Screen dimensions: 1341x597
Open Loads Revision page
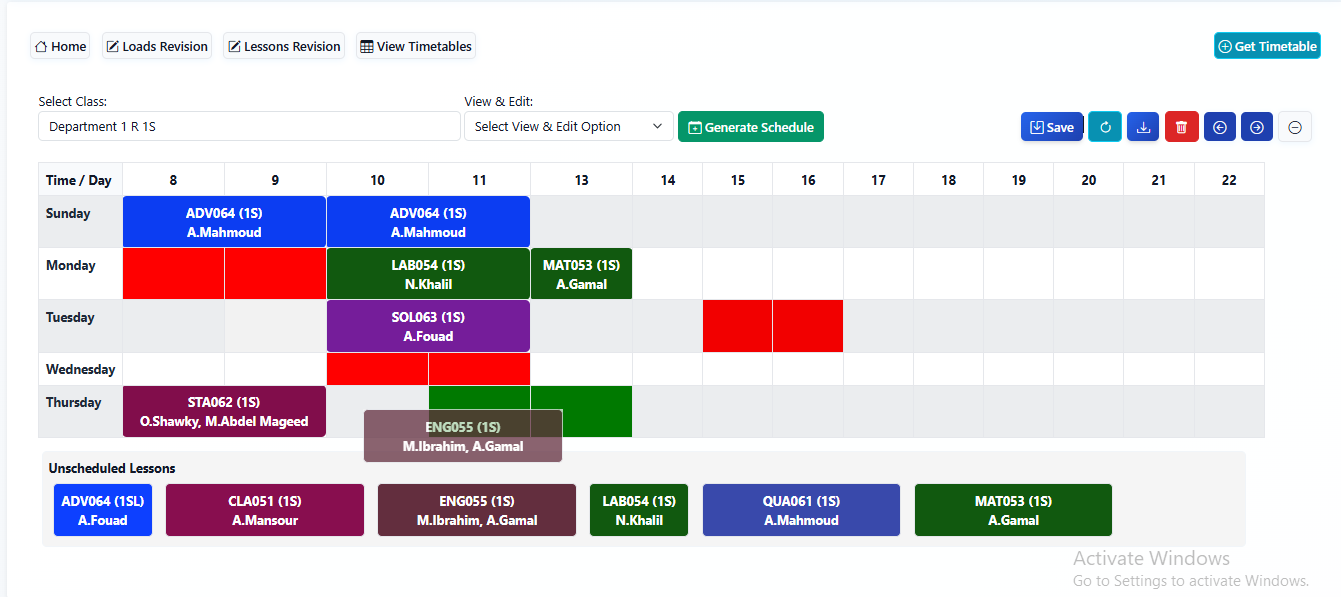pyautogui.click(x=157, y=46)
